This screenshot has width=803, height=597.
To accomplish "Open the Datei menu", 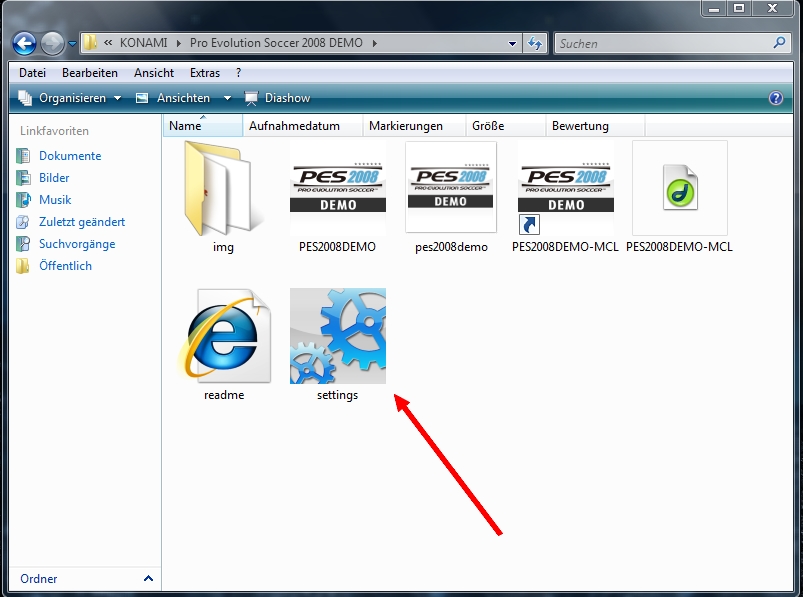I will [x=32, y=73].
